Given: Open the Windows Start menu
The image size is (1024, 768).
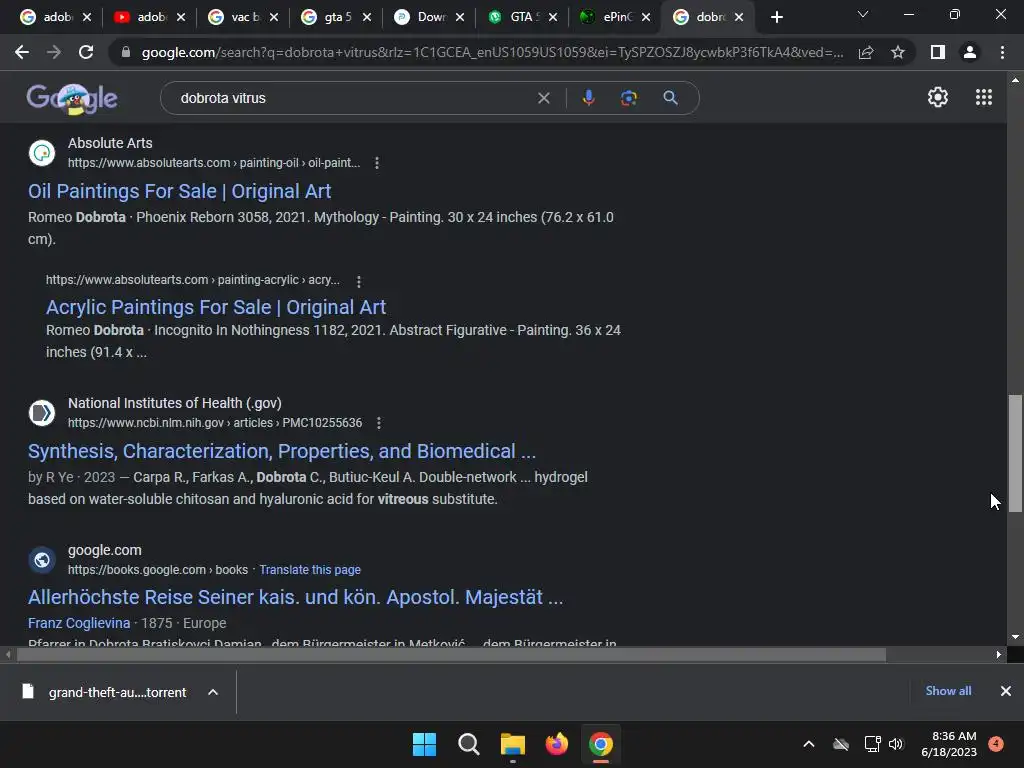Looking at the screenshot, I should [424, 744].
